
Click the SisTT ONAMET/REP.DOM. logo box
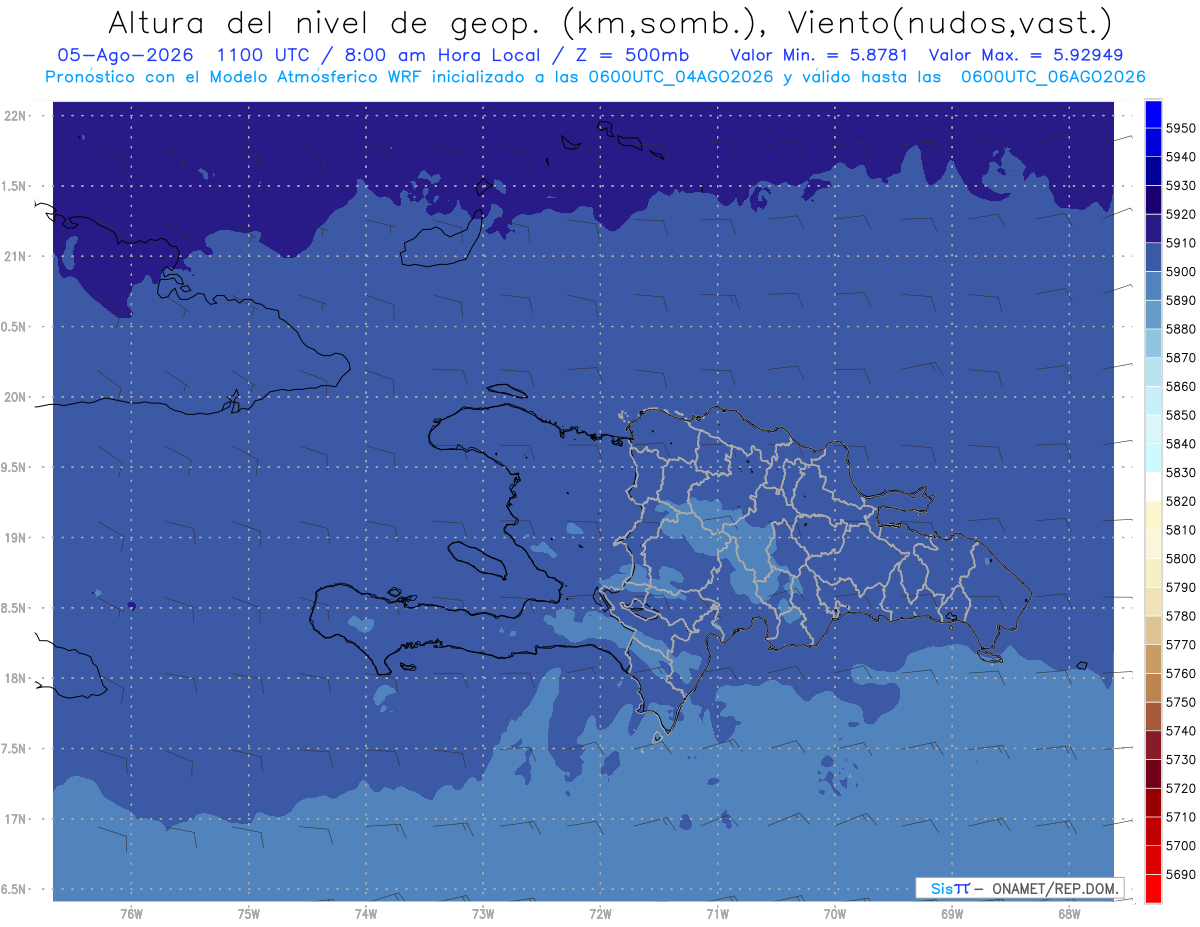coord(1018,888)
